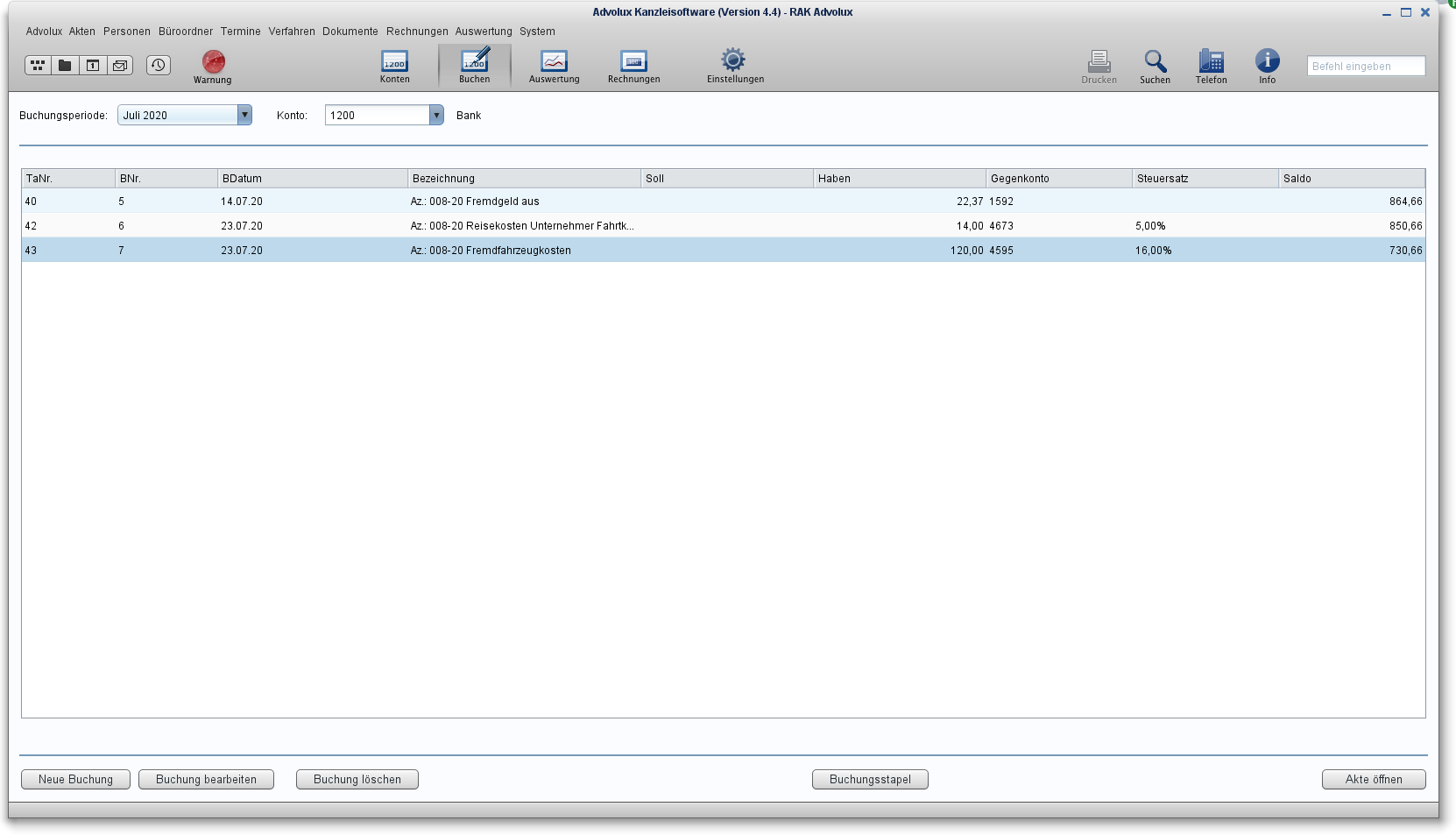Open the Büroordner menu
This screenshot has width=1456, height=835.
click(x=186, y=32)
